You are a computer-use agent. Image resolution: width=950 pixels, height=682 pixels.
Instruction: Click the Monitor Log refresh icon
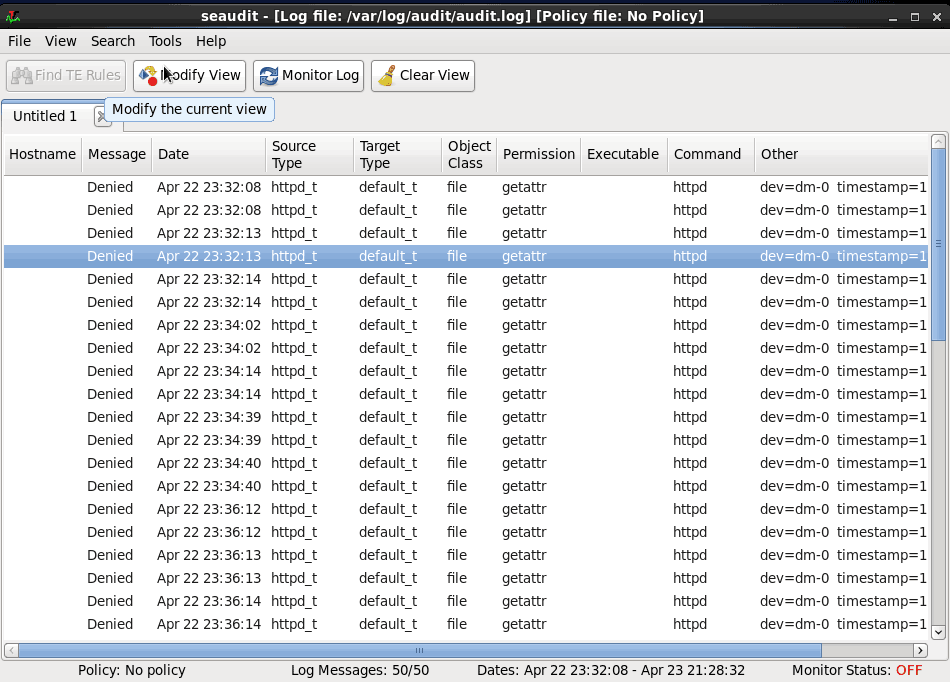(x=268, y=76)
